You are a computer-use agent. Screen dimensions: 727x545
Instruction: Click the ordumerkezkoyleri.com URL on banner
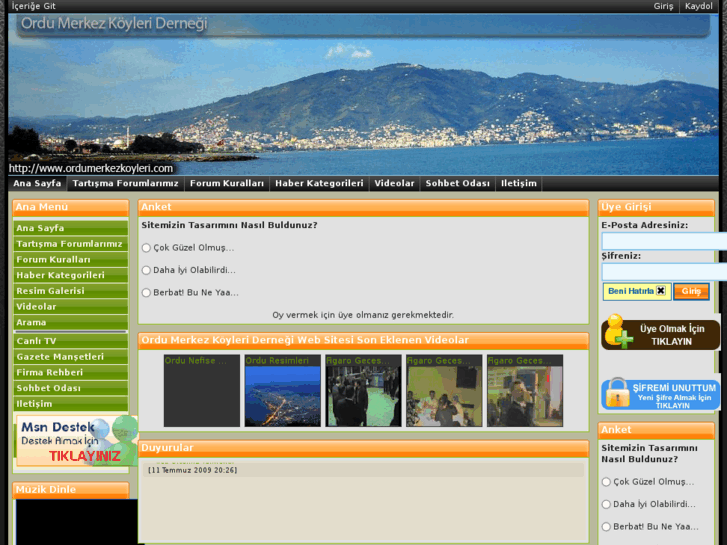coord(91,168)
